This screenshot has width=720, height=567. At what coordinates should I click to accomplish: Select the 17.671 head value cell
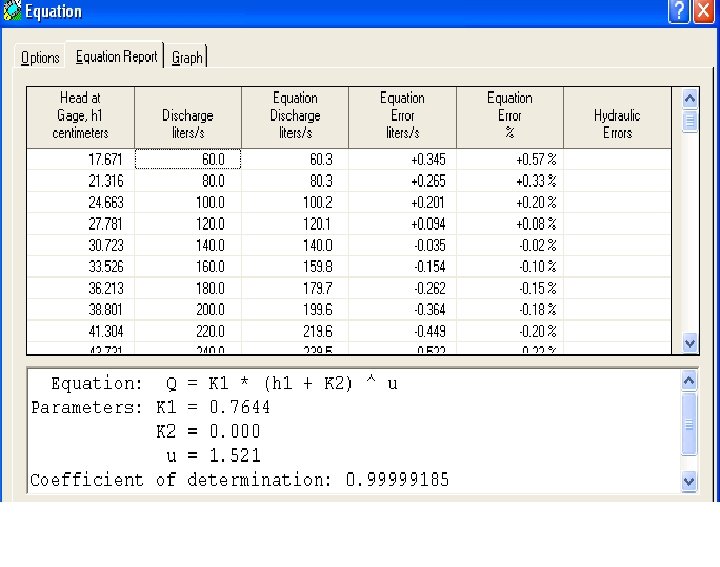click(80, 159)
